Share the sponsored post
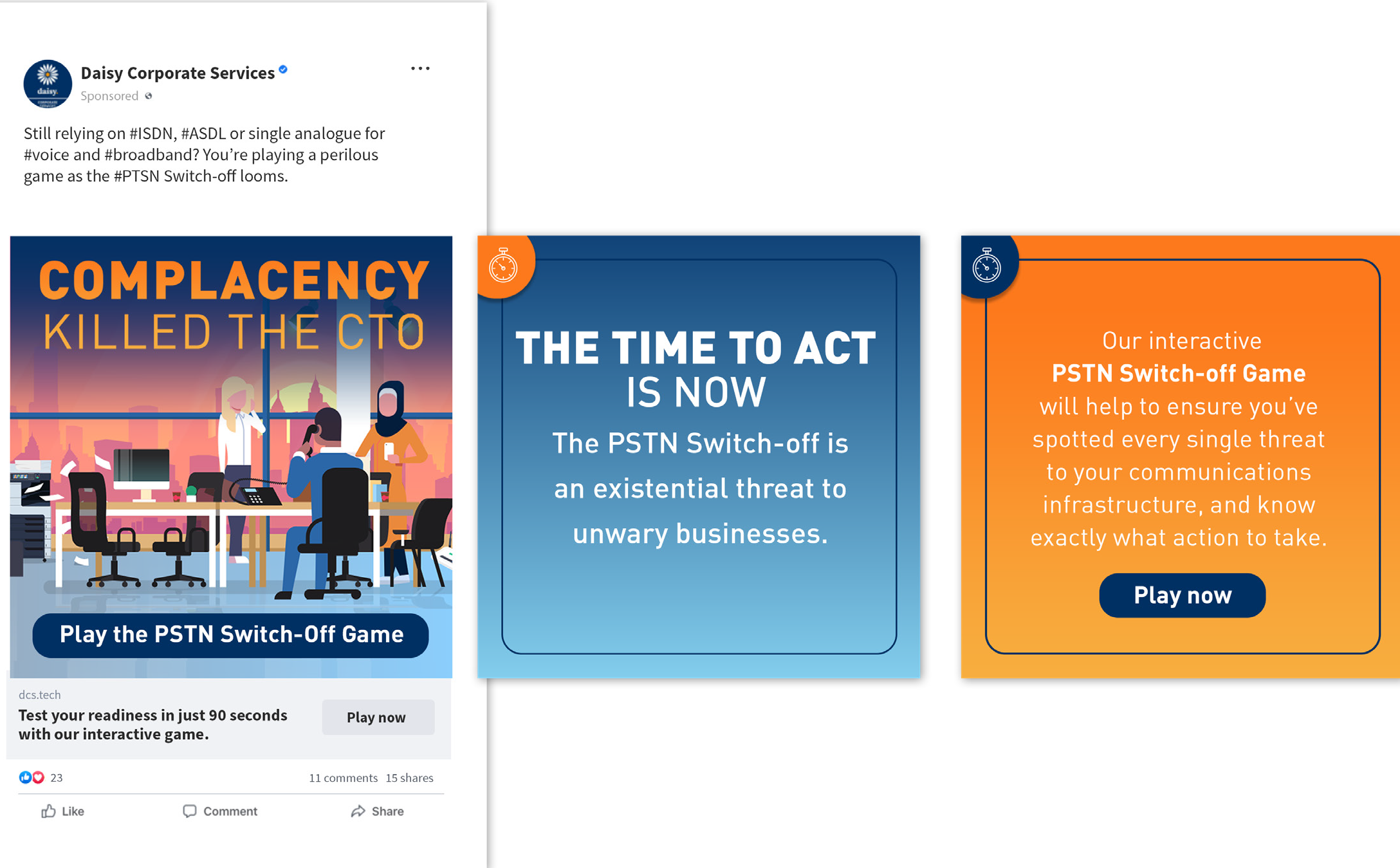1400x868 pixels. pyautogui.click(x=378, y=811)
